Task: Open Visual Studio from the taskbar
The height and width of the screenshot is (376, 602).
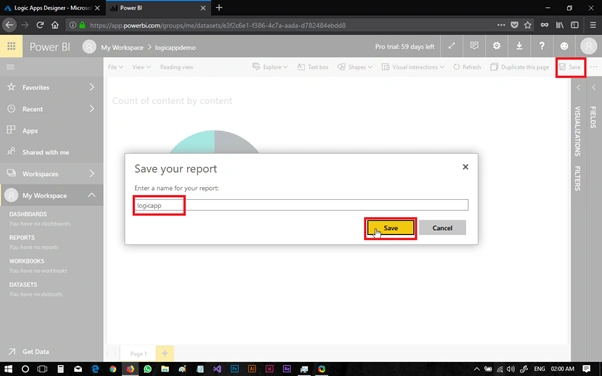Action: tap(217, 369)
